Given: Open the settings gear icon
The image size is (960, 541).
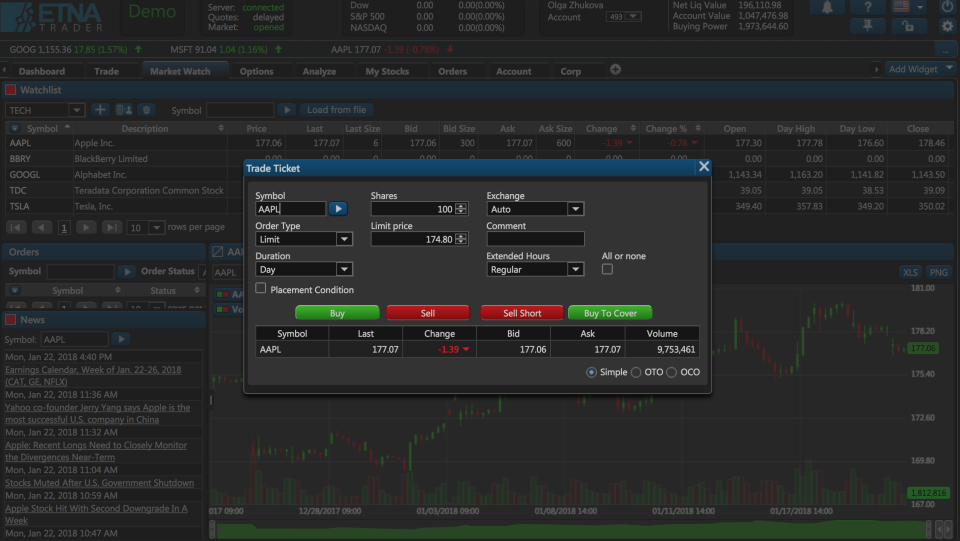Looking at the screenshot, I should click(947, 26).
